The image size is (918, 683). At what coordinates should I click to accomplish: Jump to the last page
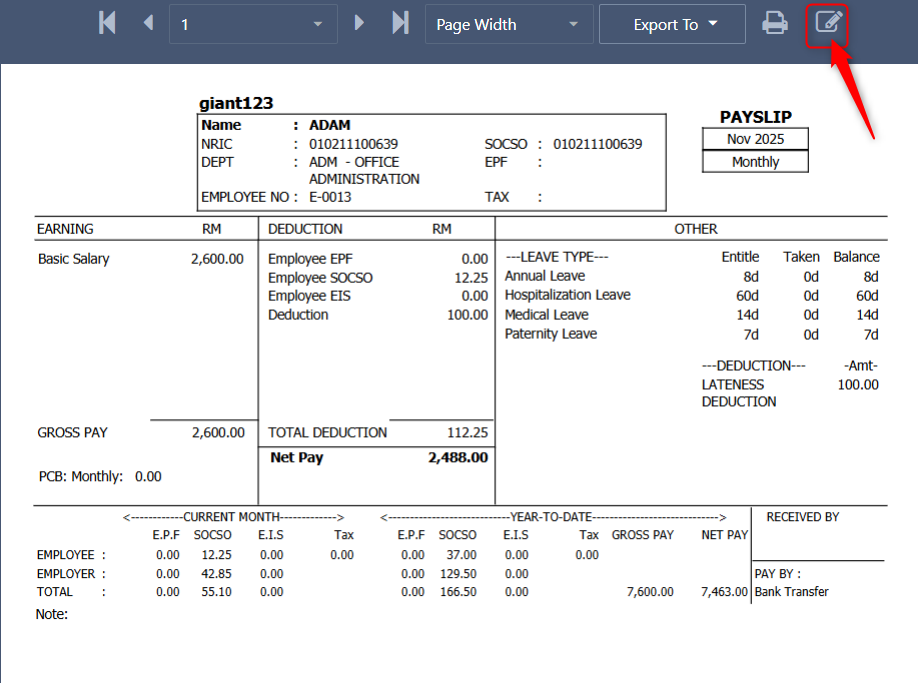pos(400,23)
